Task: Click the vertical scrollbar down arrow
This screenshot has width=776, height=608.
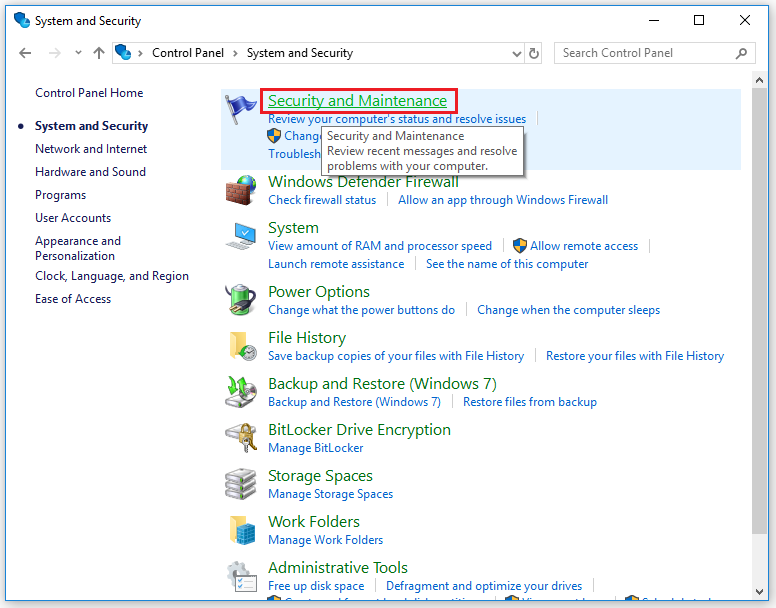Action: 760,592
